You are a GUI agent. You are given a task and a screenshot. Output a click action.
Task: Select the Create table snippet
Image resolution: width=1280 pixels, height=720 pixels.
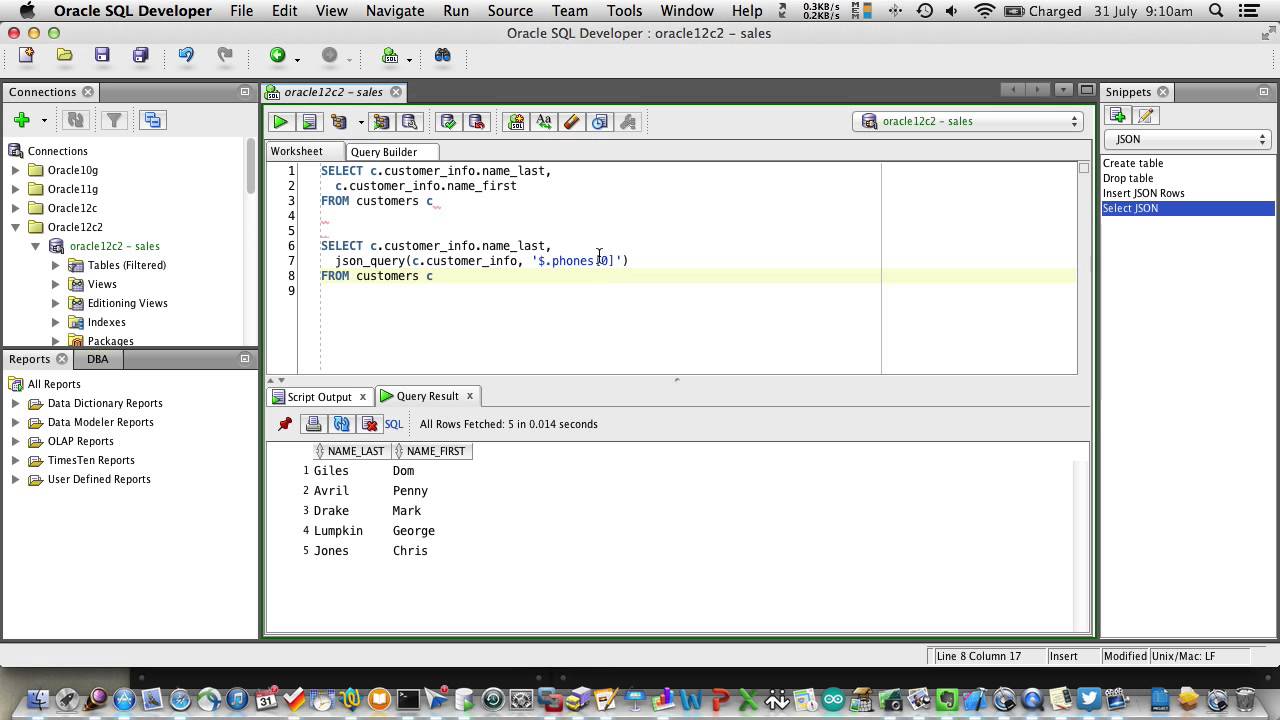[1133, 163]
